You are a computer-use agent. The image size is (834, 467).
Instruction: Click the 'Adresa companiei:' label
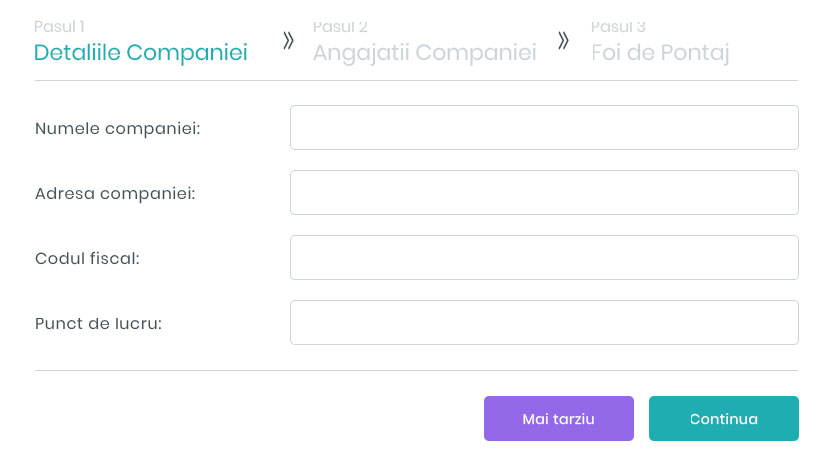click(115, 193)
